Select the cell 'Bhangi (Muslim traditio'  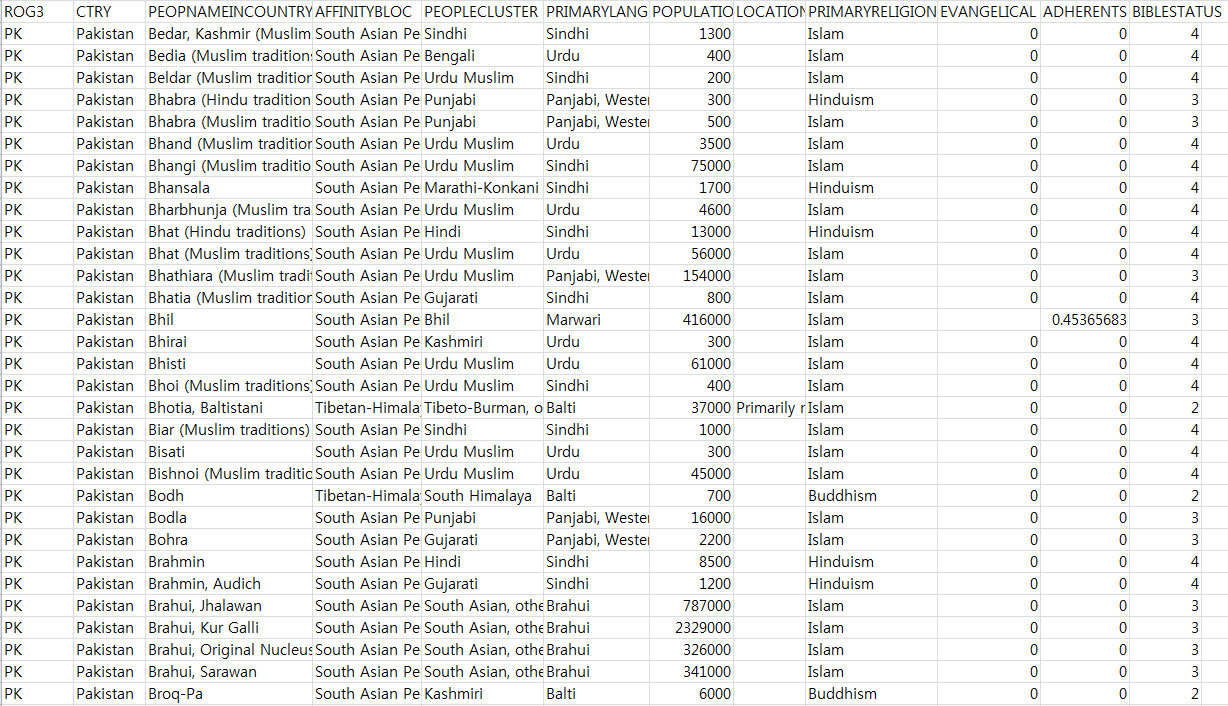click(x=229, y=166)
